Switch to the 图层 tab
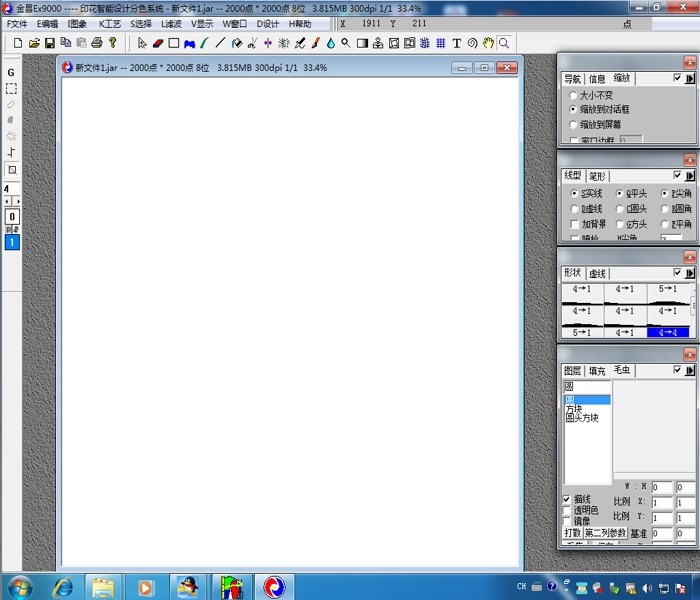 [x=572, y=371]
